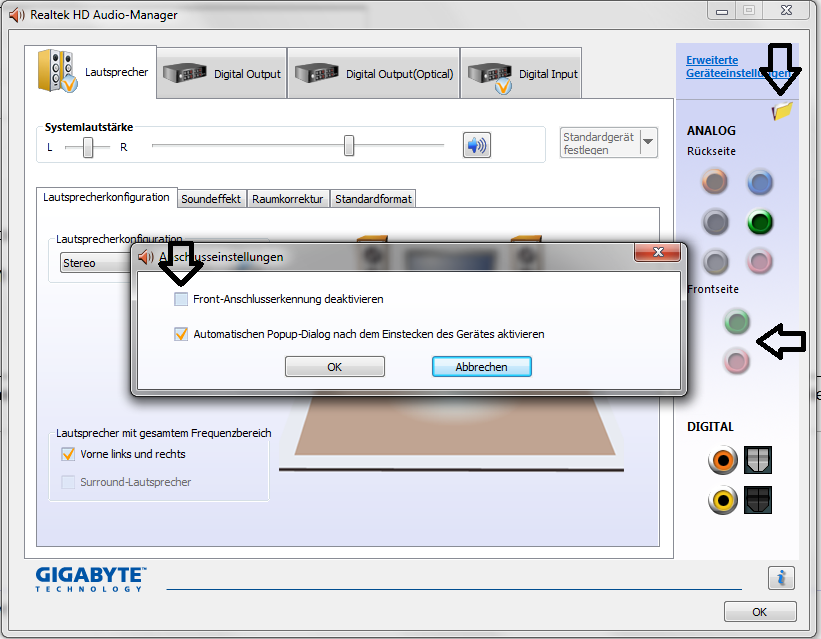This screenshot has height=639, width=821.
Task: Open connector settings via yellow folder icon
Action: click(x=782, y=111)
